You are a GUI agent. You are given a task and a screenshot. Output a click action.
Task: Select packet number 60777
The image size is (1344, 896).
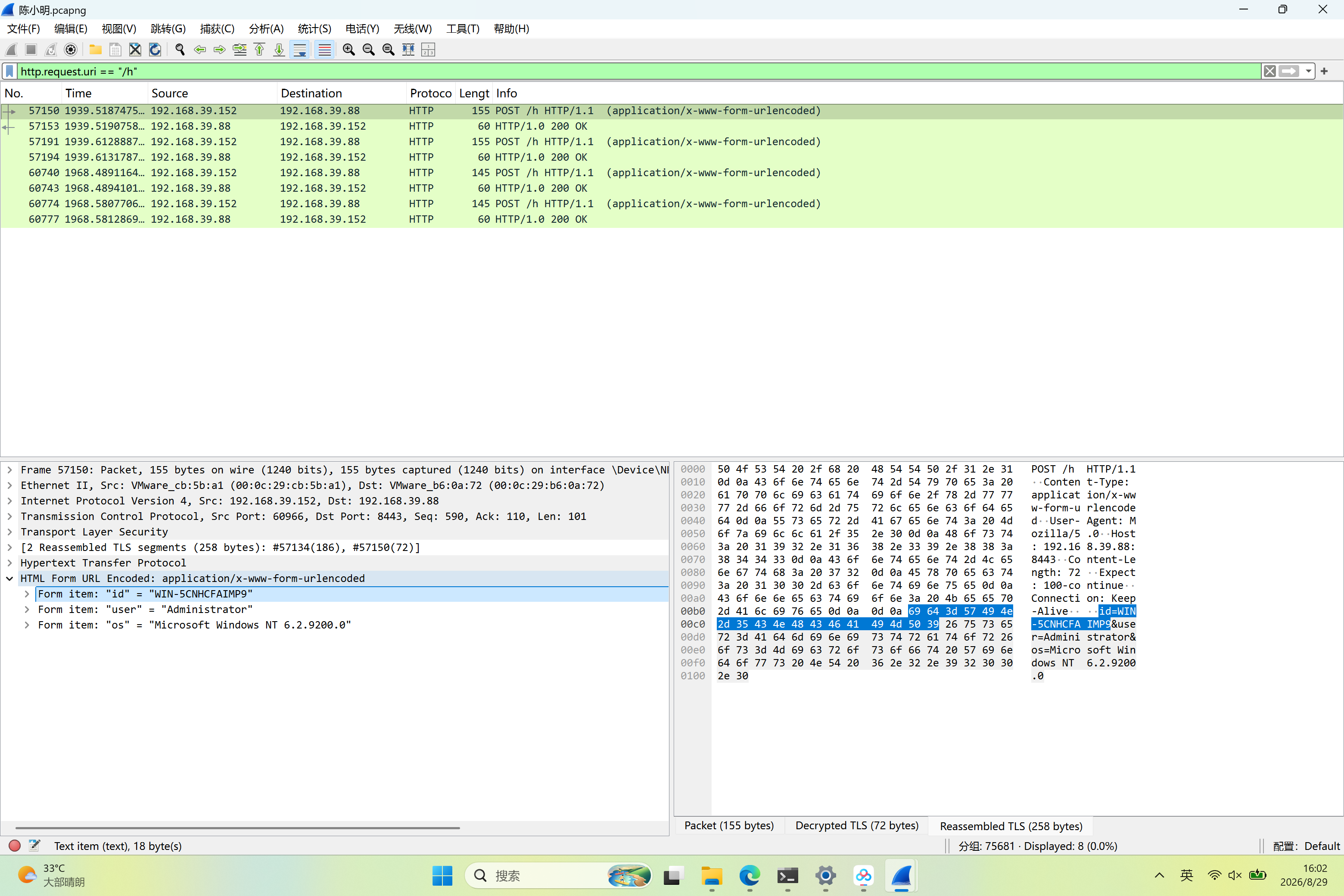672,219
